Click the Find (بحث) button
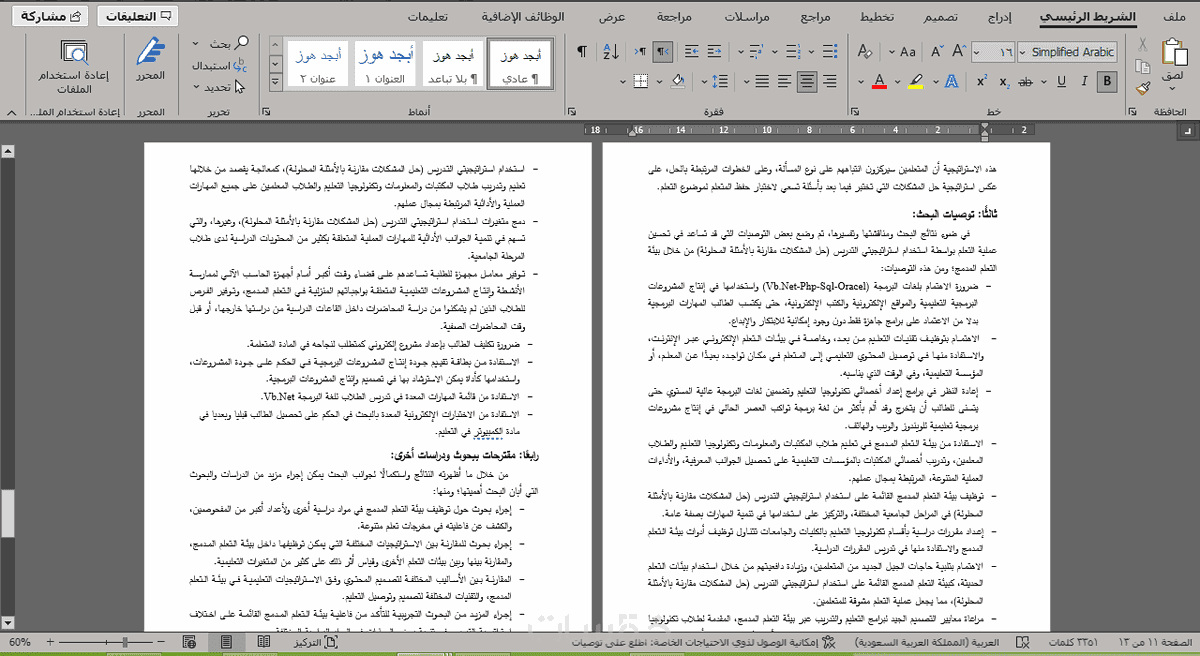 (222, 43)
